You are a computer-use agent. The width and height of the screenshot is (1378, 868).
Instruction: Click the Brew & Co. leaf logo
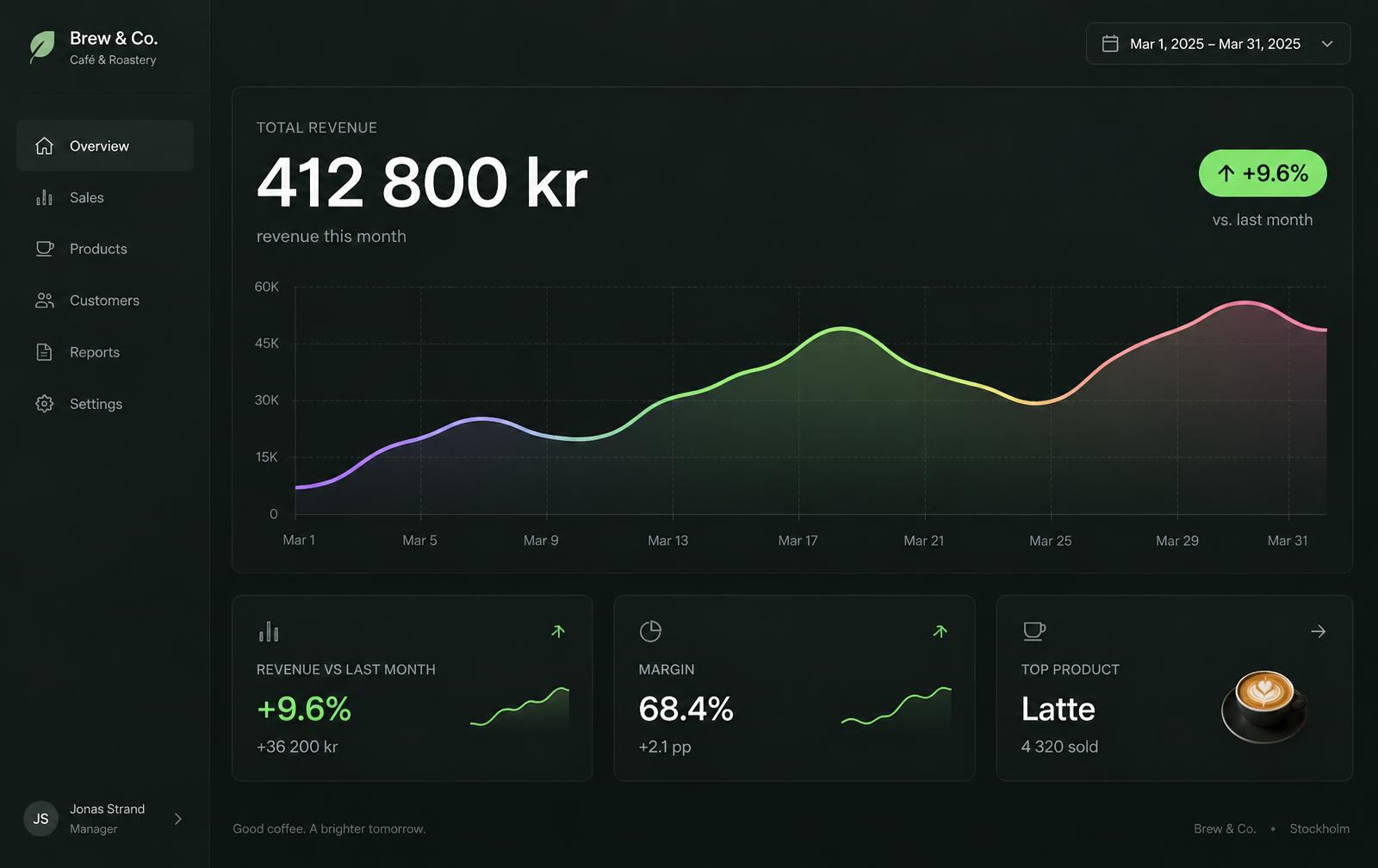click(x=42, y=46)
